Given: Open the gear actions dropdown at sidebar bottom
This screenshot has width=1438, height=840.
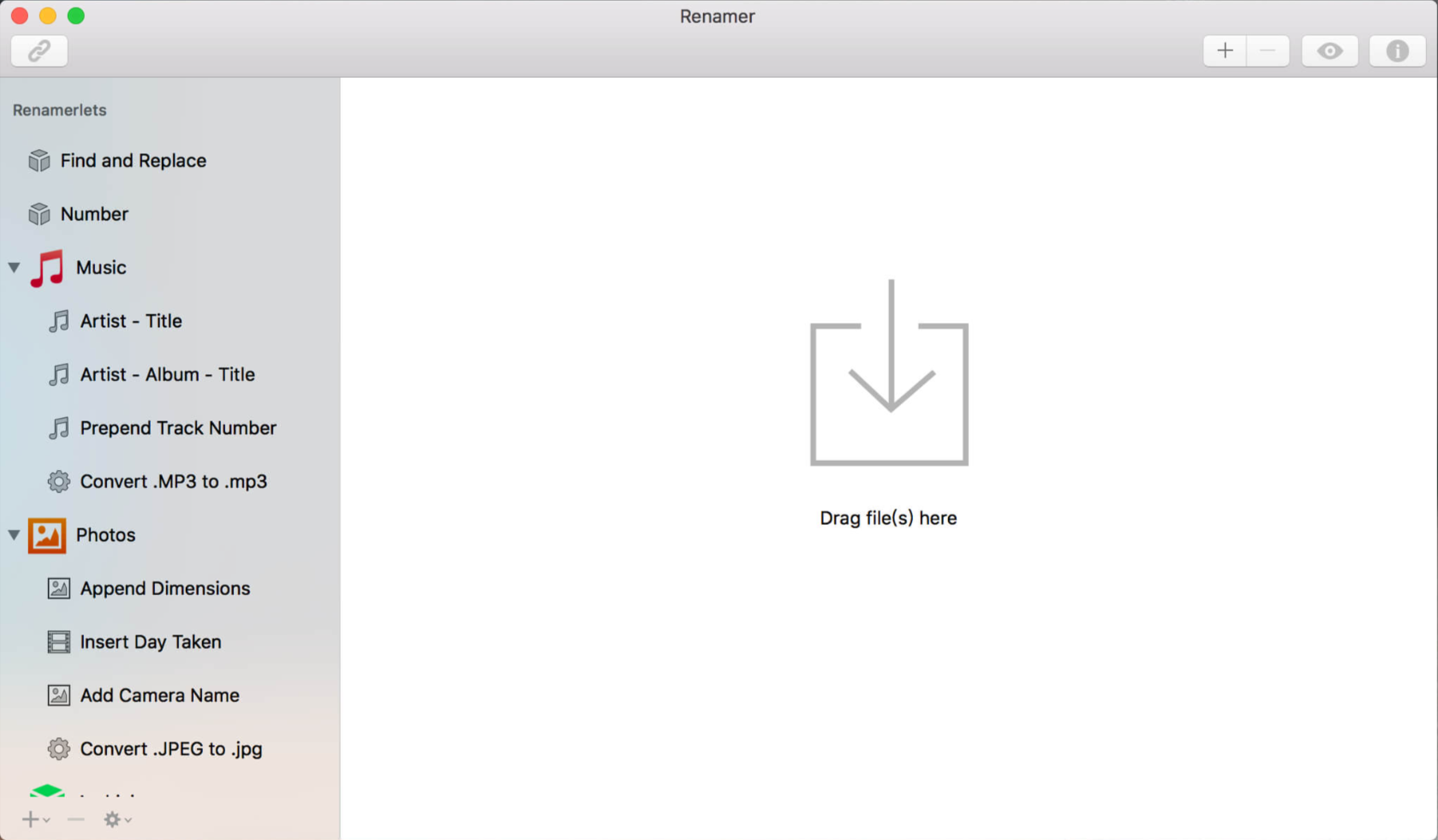Looking at the screenshot, I should pyautogui.click(x=116, y=819).
